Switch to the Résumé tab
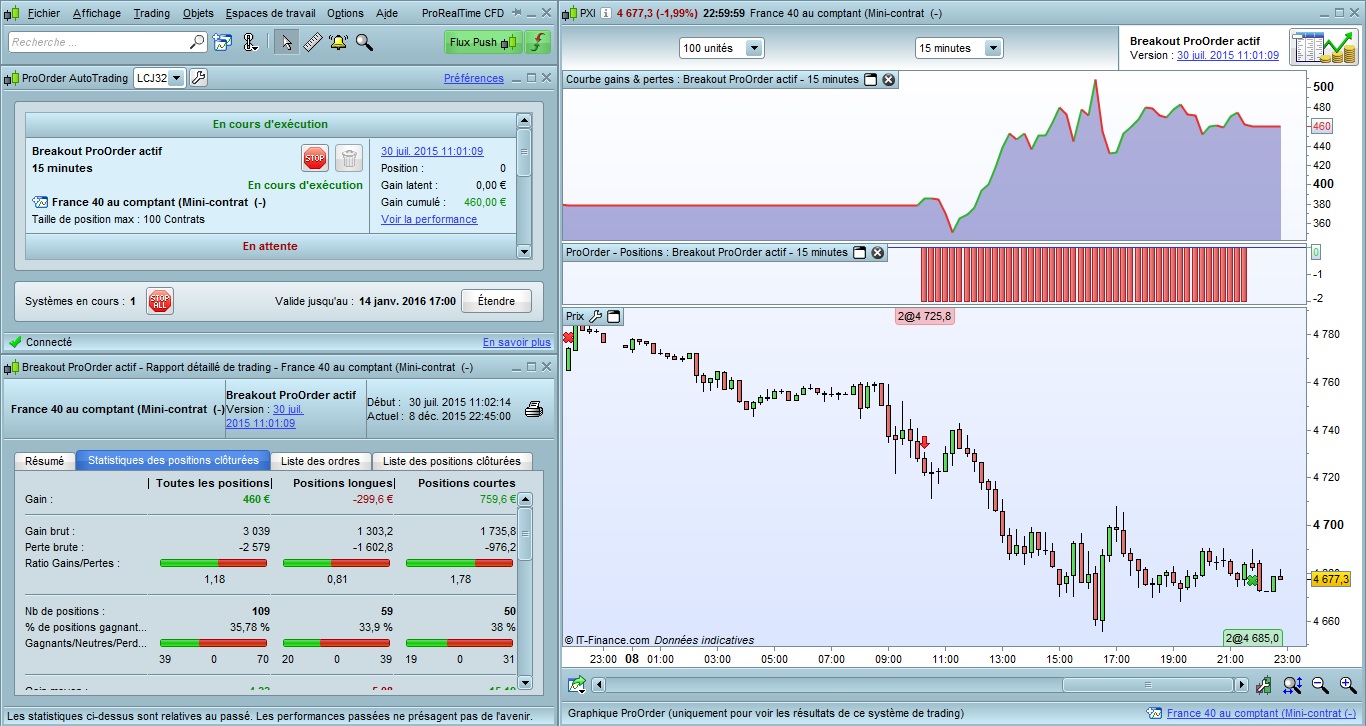The width and height of the screenshot is (1366, 726). 45,461
